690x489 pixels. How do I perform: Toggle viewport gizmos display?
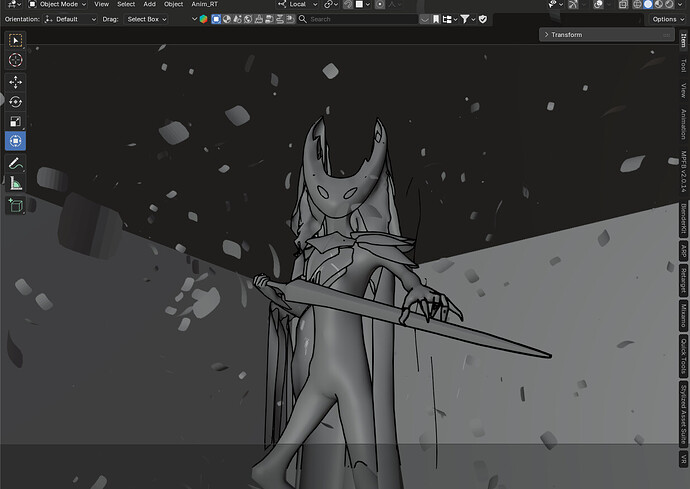coord(573,4)
